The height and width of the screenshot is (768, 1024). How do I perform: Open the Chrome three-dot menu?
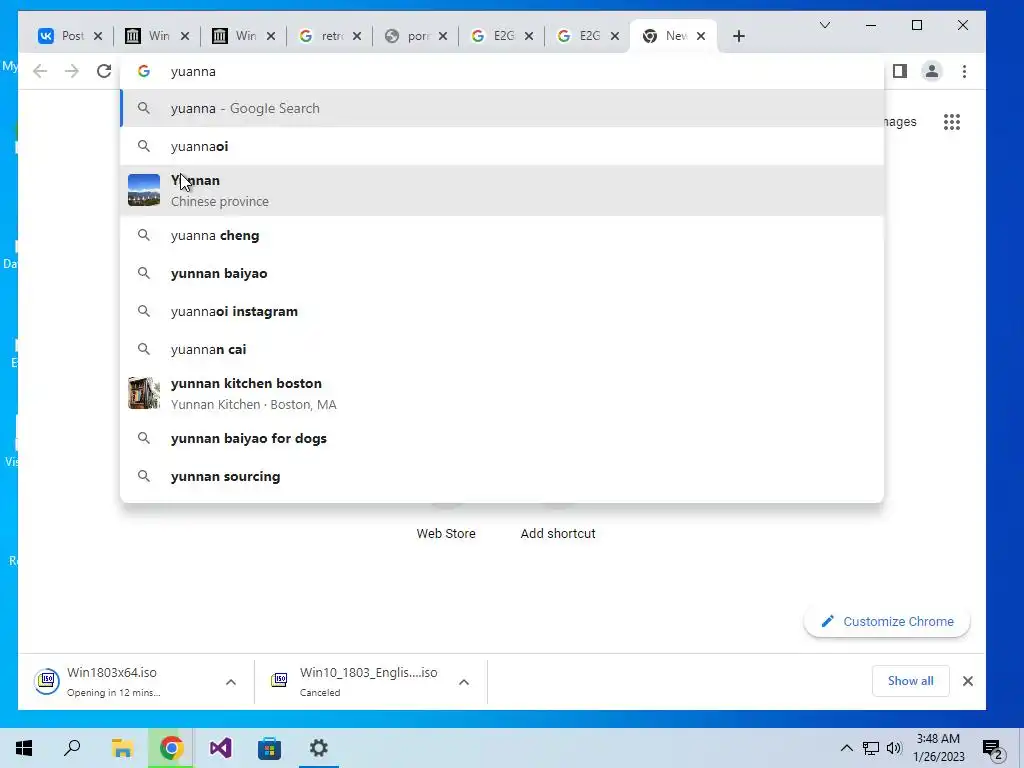tap(964, 71)
